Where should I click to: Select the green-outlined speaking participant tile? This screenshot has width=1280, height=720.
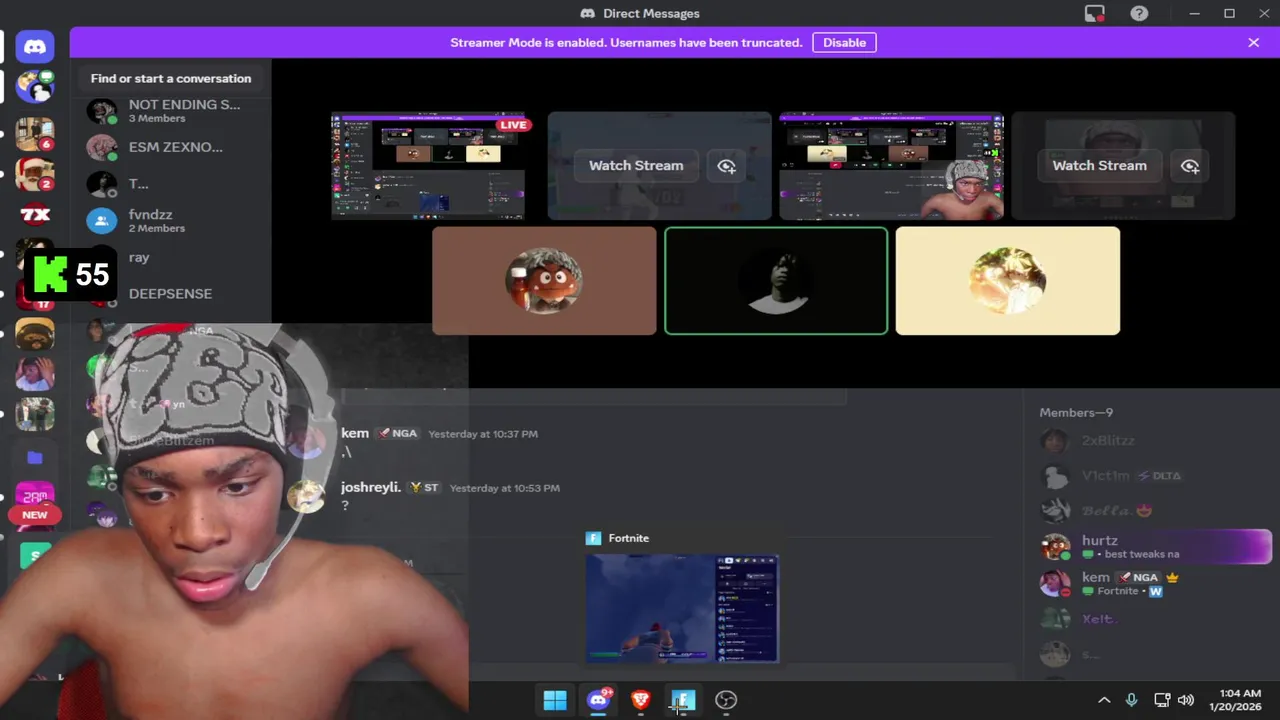pyautogui.click(x=776, y=281)
